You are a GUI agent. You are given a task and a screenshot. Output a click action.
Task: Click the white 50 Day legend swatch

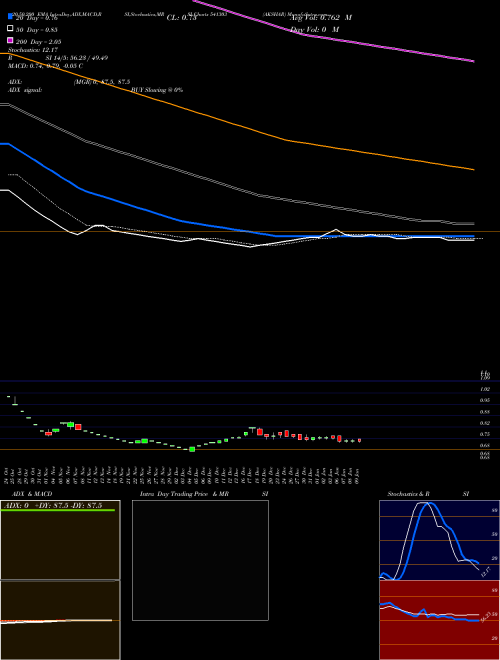tap(10, 29)
